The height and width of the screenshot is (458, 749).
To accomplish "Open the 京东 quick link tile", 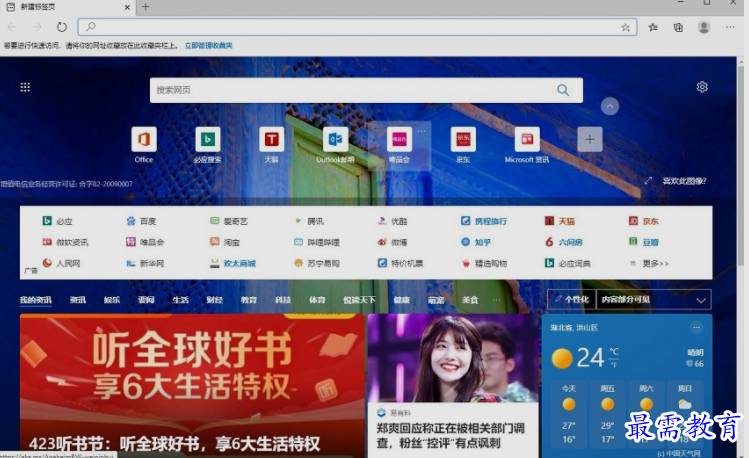I will click(463, 145).
